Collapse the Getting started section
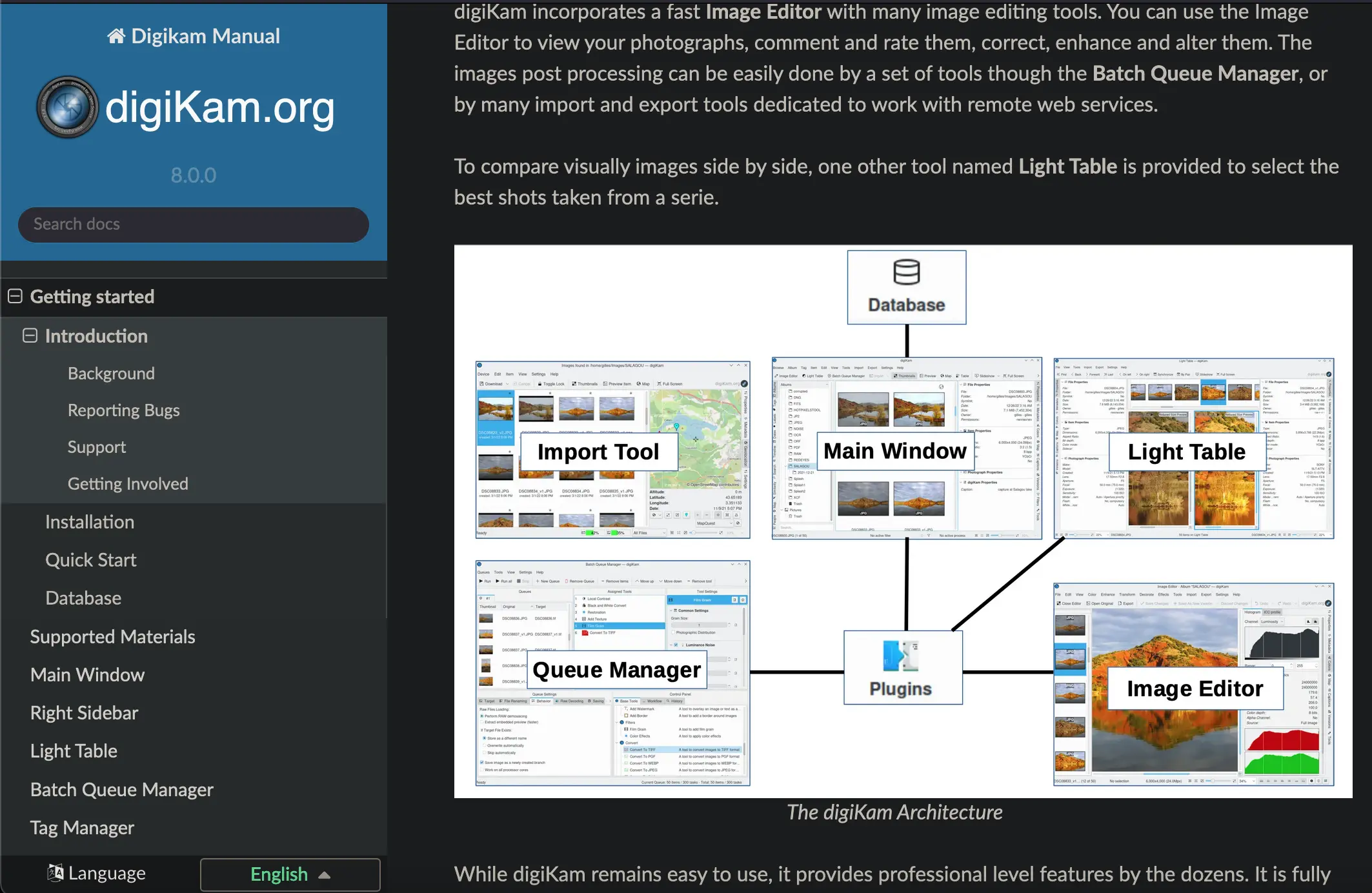Viewport: 1372px width, 893px height. tap(15, 296)
